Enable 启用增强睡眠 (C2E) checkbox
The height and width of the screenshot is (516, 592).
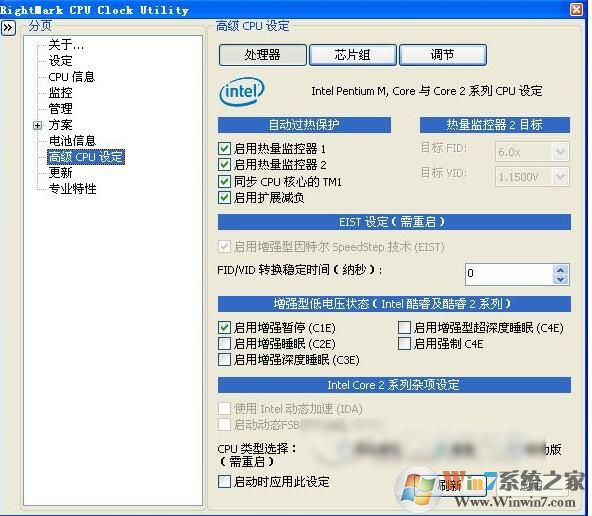tap(224, 343)
